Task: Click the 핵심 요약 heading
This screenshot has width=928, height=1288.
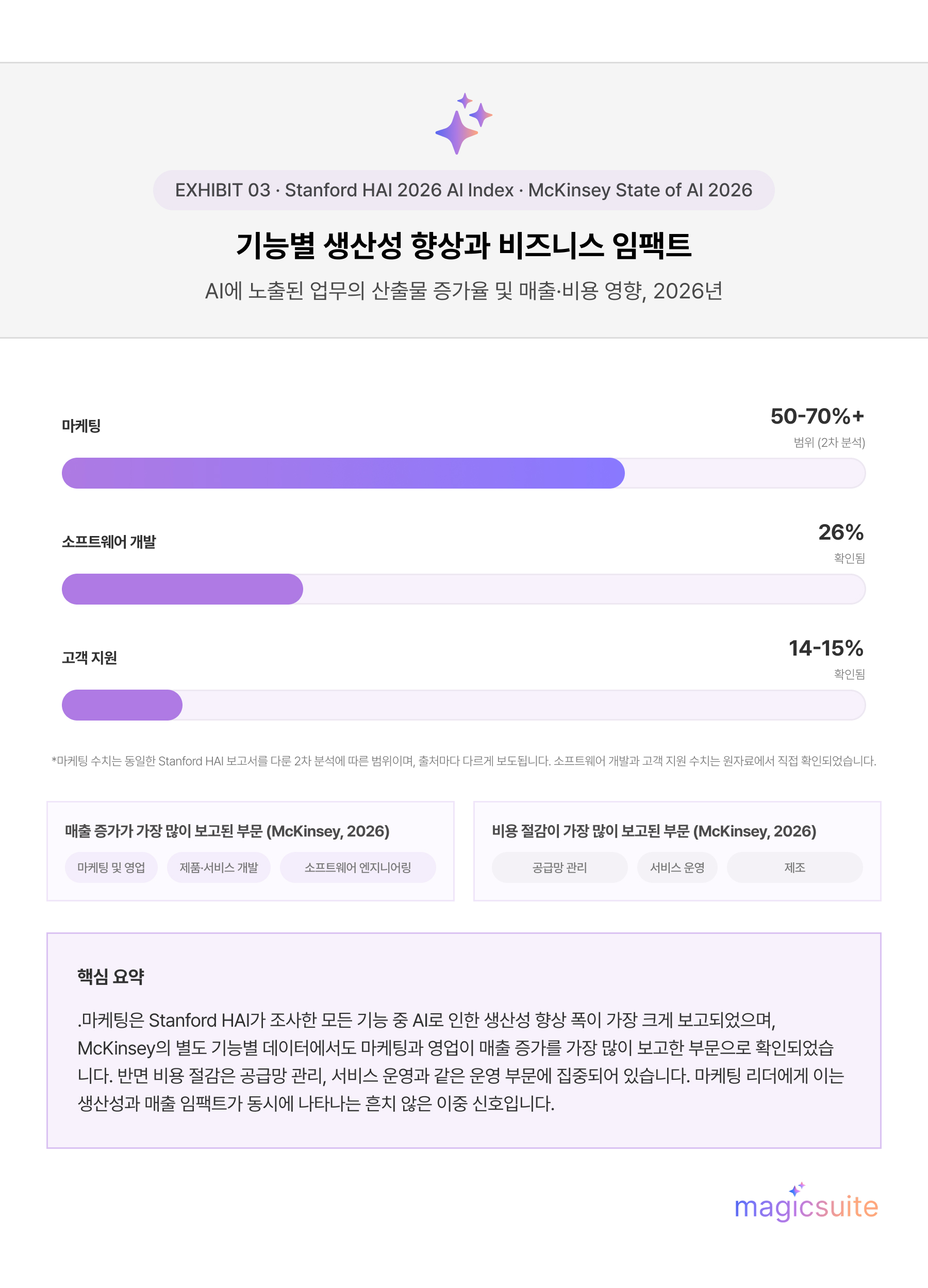Action: pos(111,976)
